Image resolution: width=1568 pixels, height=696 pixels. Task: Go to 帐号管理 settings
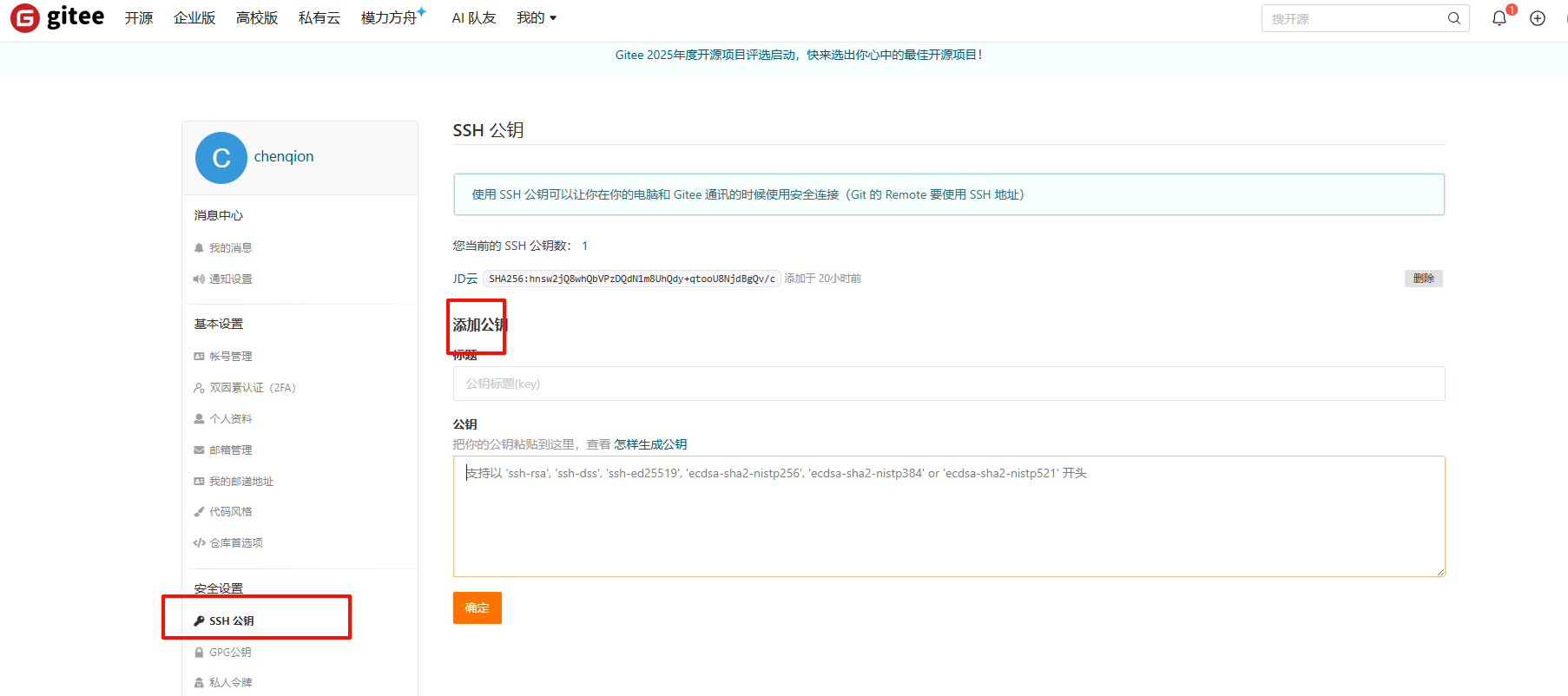230,357
